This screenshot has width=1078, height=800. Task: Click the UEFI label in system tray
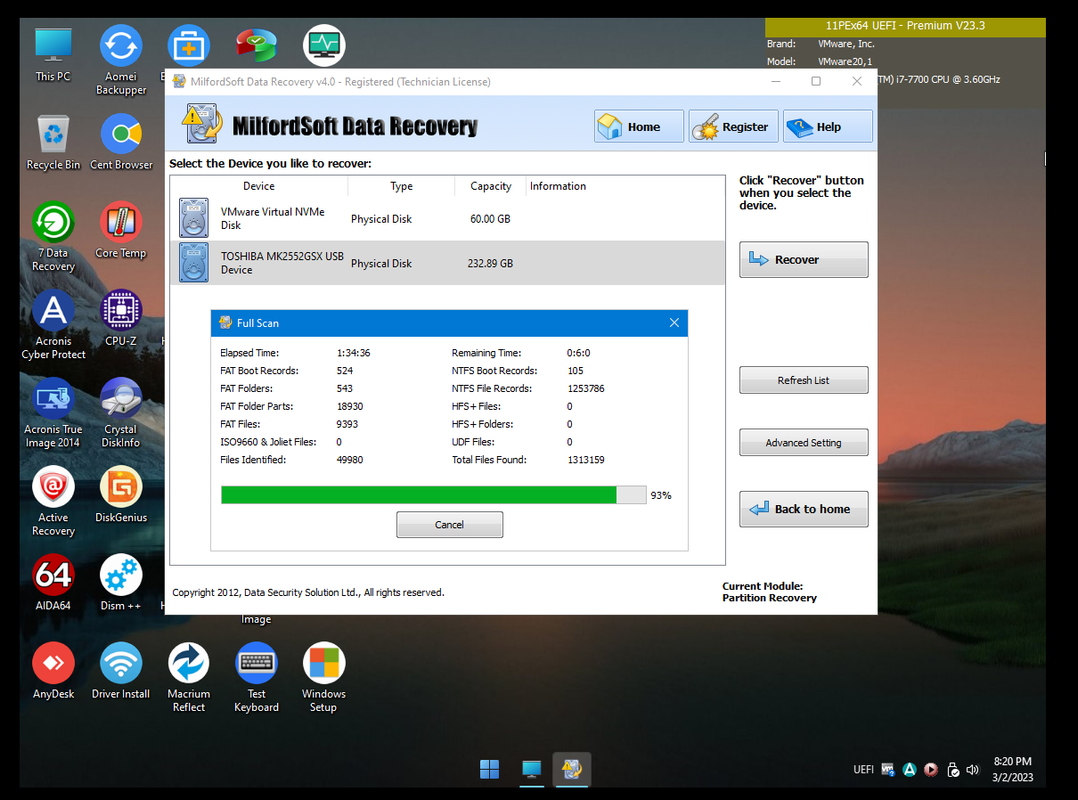tap(863, 770)
